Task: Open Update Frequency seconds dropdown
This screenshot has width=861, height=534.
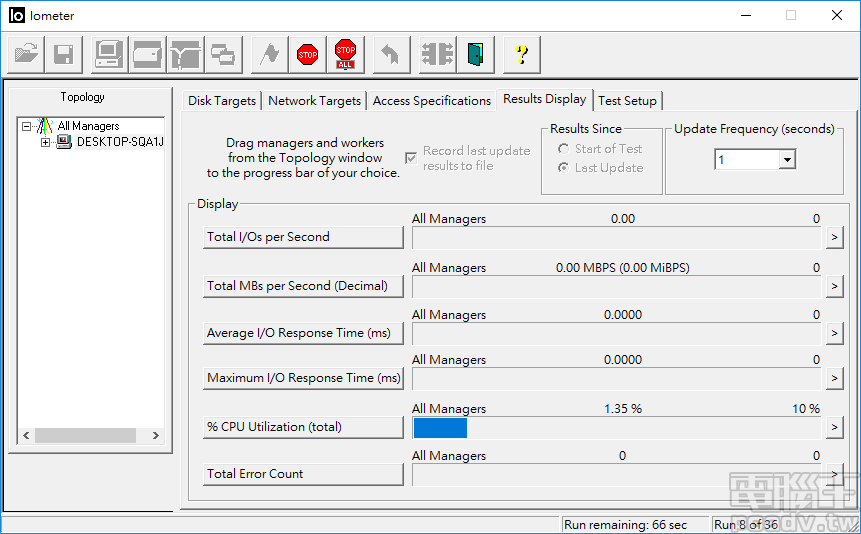Action: [x=787, y=160]
